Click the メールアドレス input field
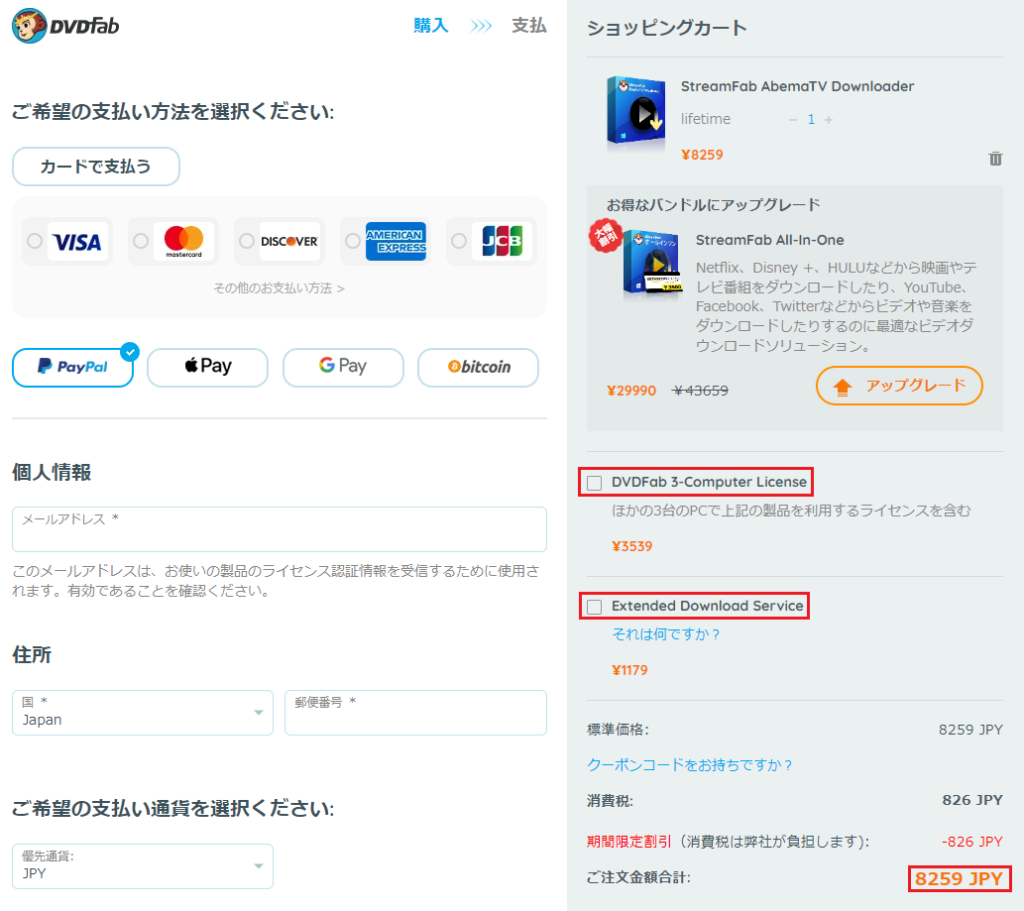Screen dimensions: 1024x911 [280, 529]
